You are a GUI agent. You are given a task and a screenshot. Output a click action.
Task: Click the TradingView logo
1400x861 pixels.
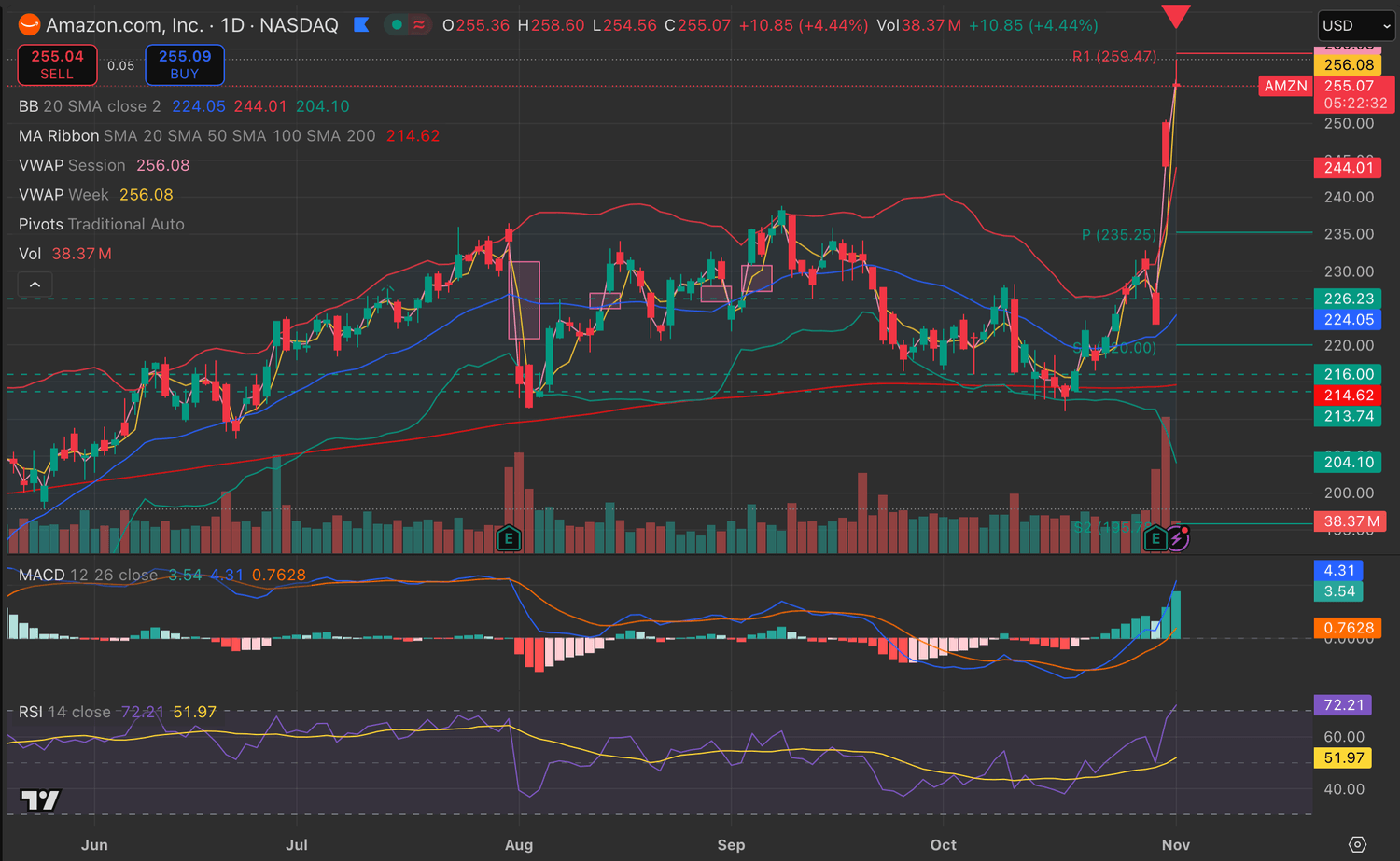(x=40, y=799)
